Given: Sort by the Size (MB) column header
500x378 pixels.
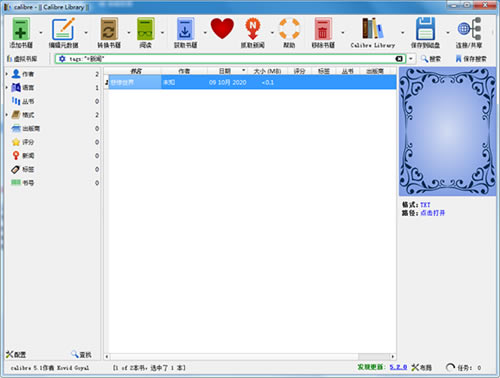Looking at the screenshot, I should pos(267,71).
